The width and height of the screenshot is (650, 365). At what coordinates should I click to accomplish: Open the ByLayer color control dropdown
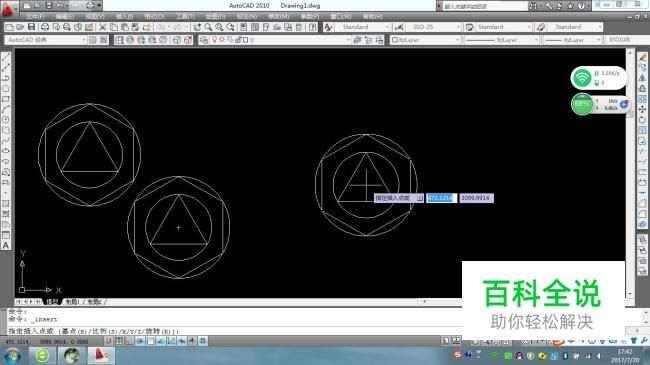click(425, 40)
